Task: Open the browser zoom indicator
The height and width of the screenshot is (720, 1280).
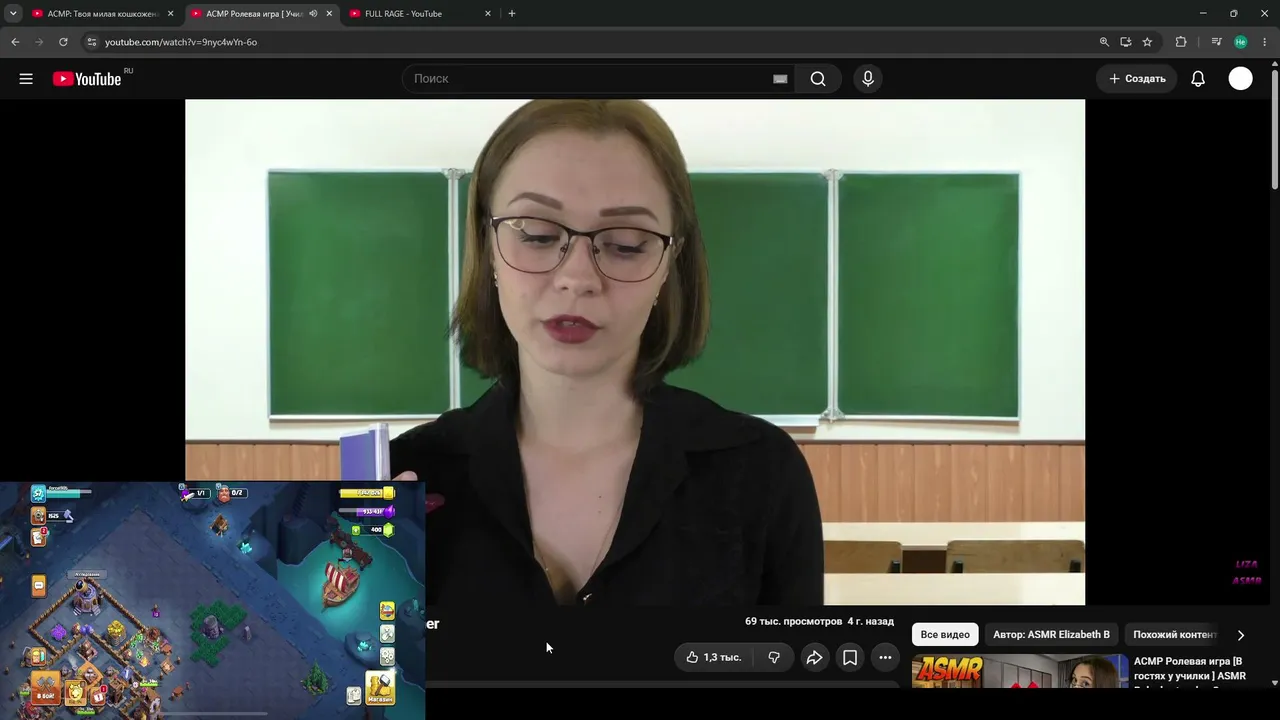Action: point(1104,42)
